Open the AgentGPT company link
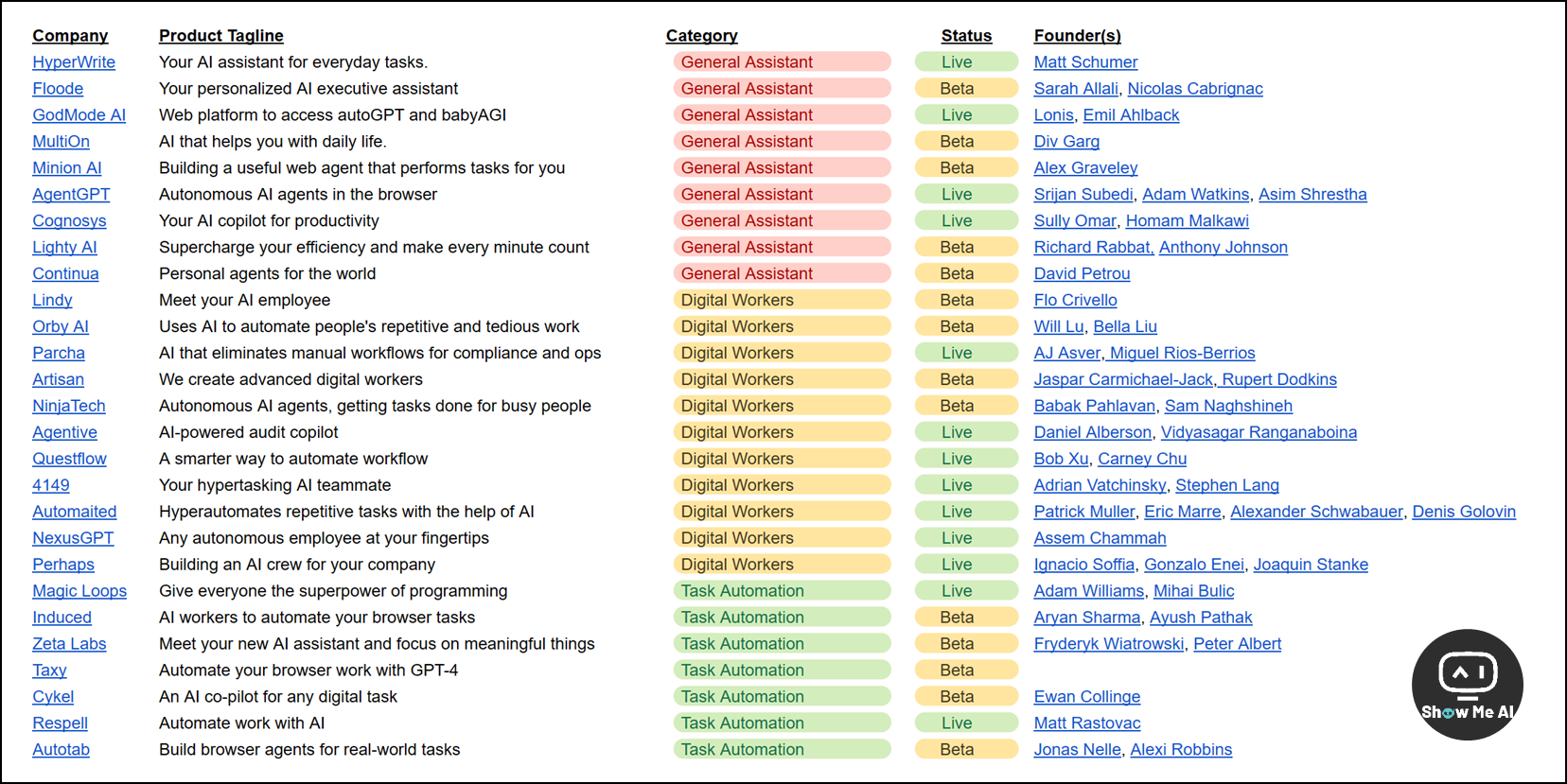1567x784 pixels. pos(71,195)
